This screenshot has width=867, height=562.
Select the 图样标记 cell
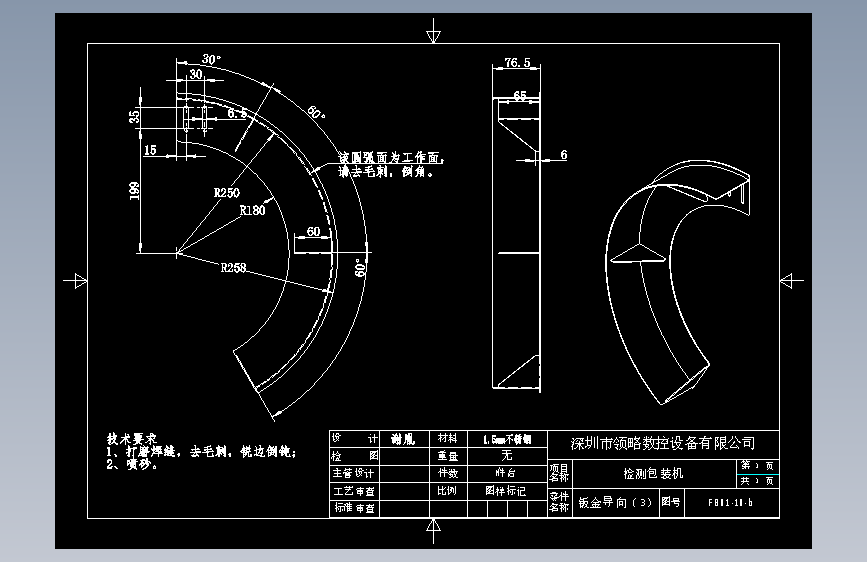tap(506, 491)
